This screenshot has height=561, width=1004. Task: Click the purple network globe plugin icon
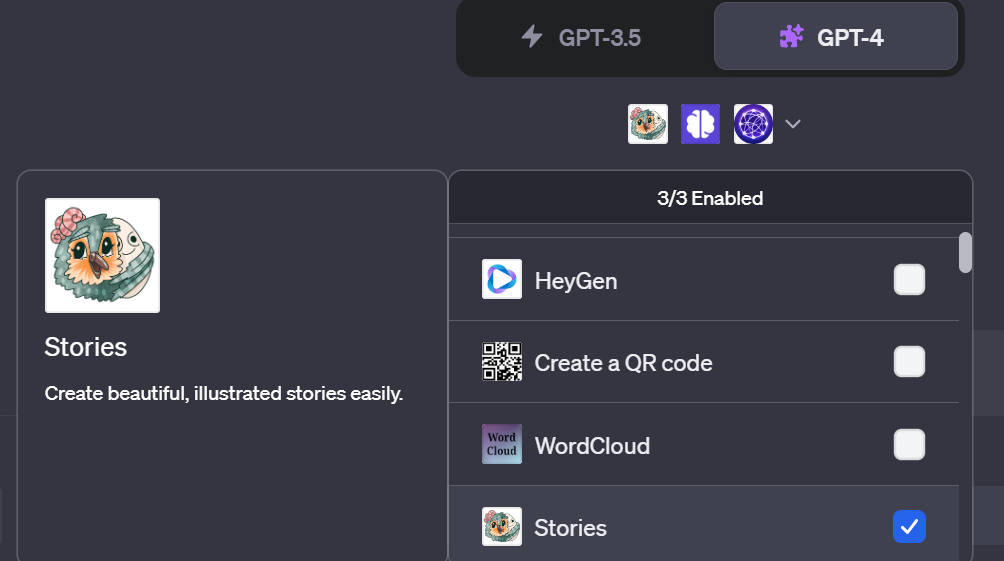point(753,124)
